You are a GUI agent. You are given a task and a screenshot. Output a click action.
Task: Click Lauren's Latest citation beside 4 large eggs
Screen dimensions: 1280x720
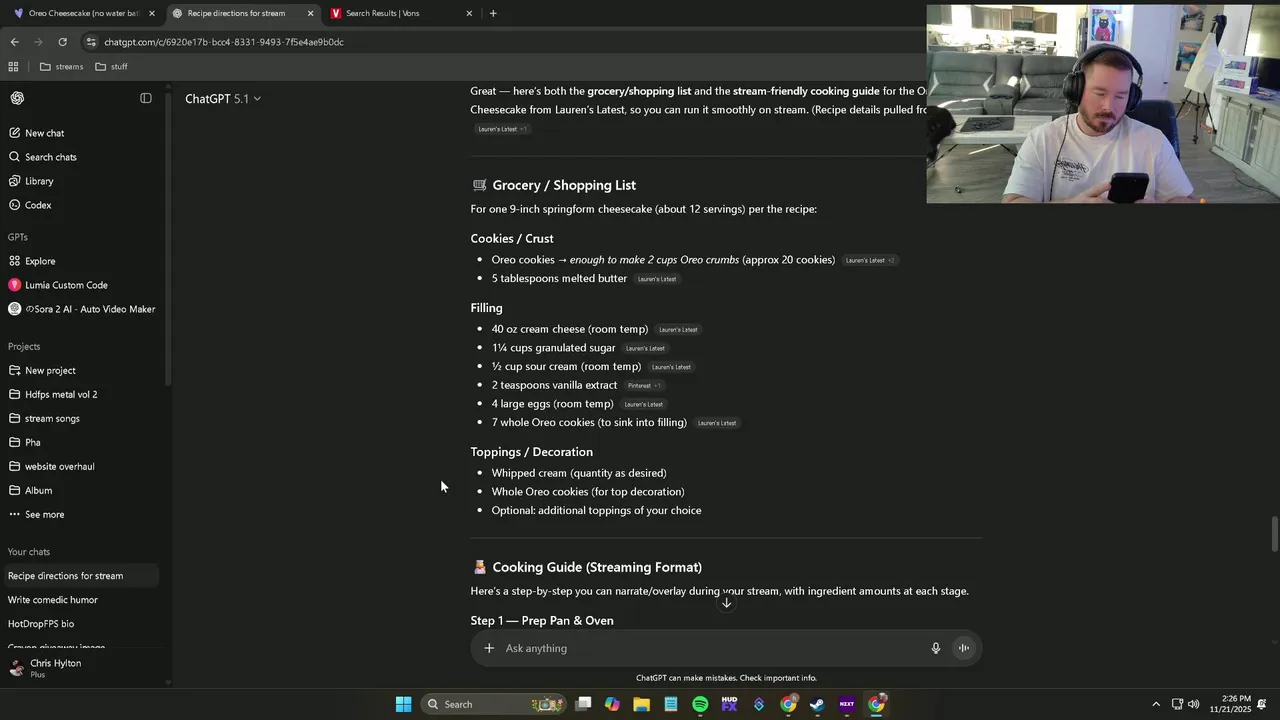(x=643, y=404)
